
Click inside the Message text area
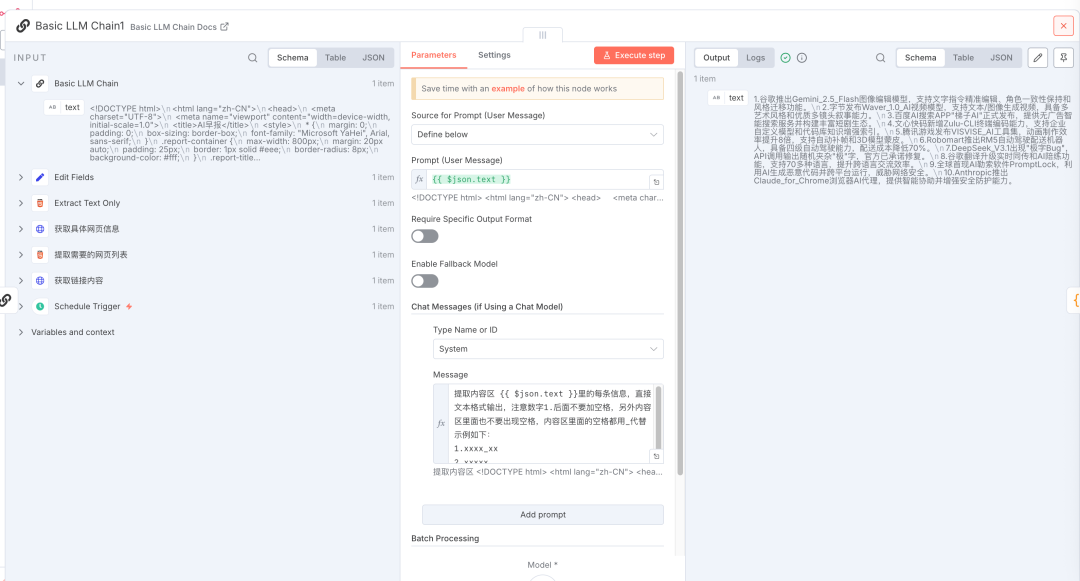click(x=551, y=421)
